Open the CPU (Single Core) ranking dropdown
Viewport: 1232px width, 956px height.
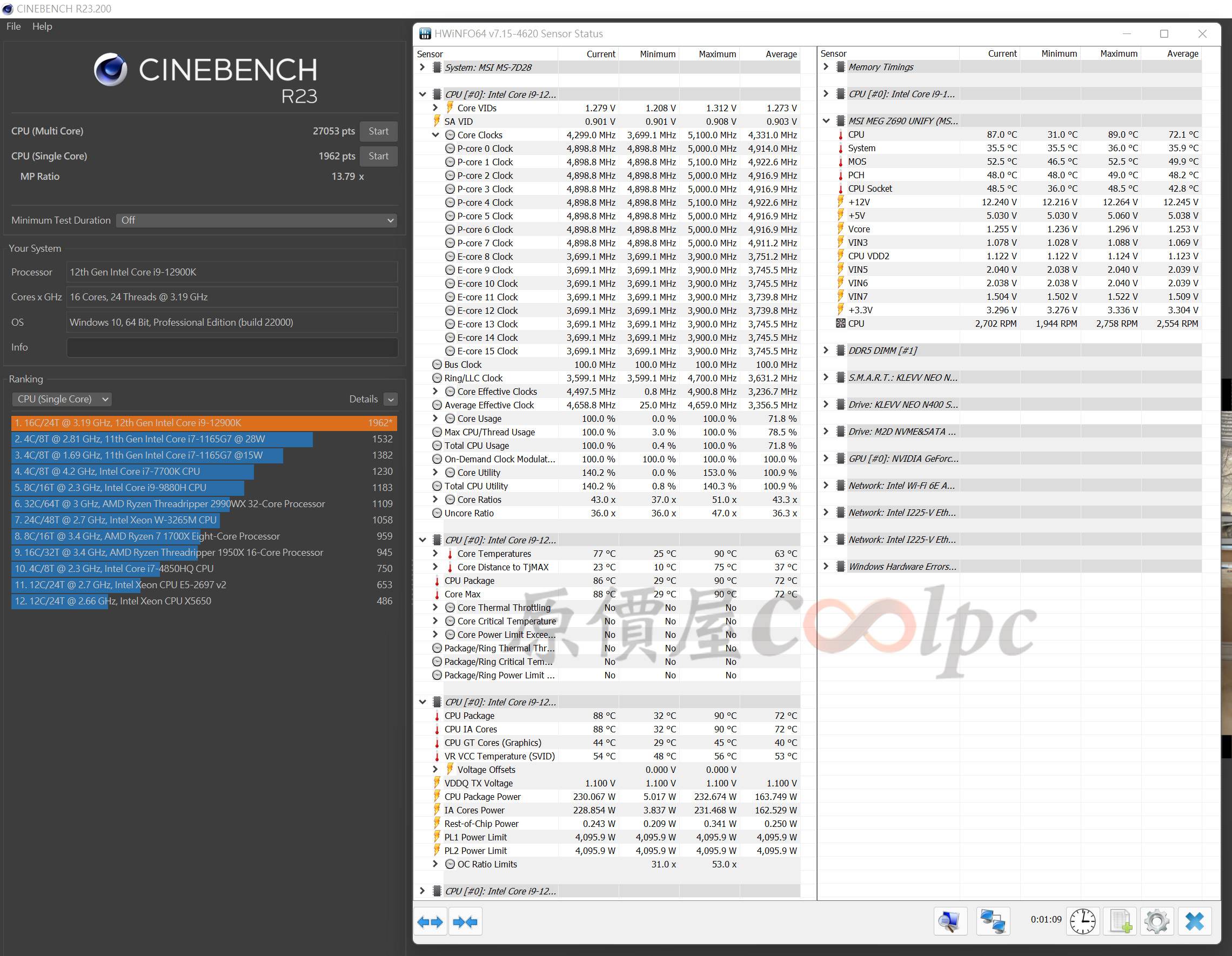(62, 399)
